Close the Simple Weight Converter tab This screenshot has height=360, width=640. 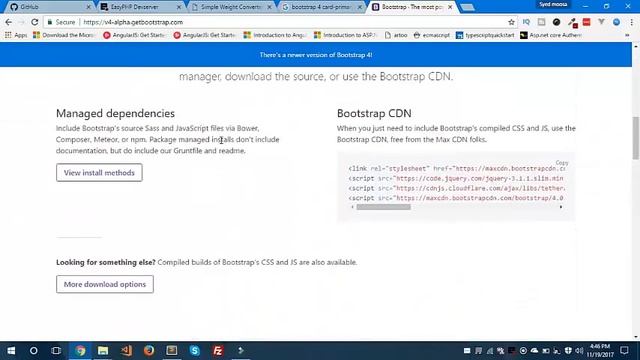(x=269, y=7)
